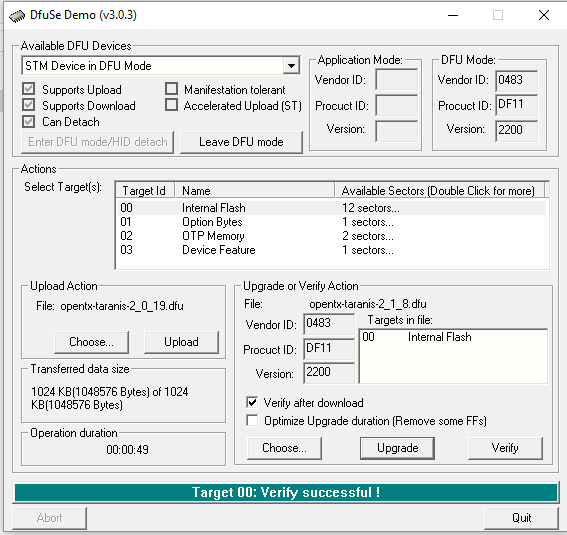
Task: Select the Option Bytes target row
Action: click(332, 222)
